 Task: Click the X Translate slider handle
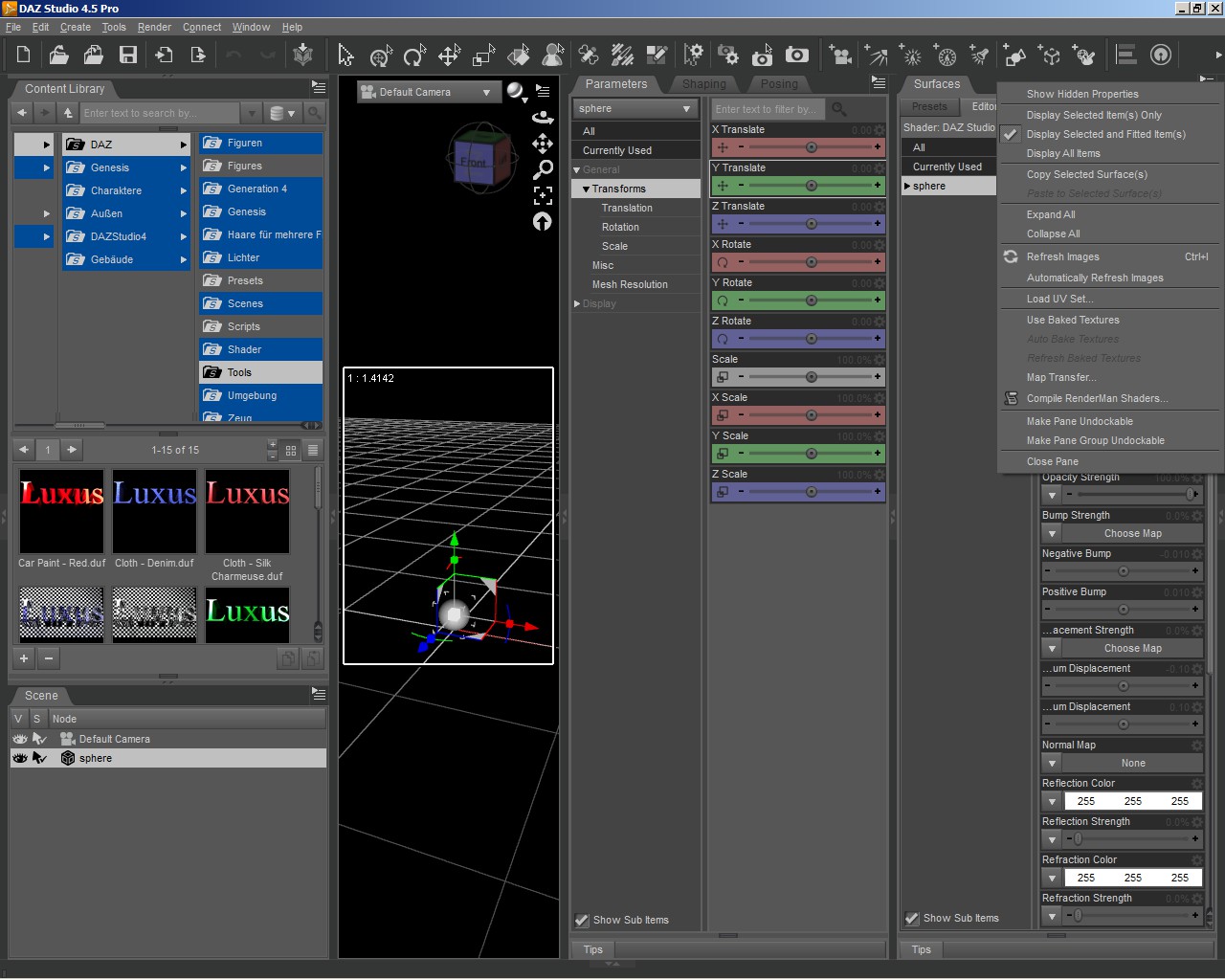click(812, 147)
